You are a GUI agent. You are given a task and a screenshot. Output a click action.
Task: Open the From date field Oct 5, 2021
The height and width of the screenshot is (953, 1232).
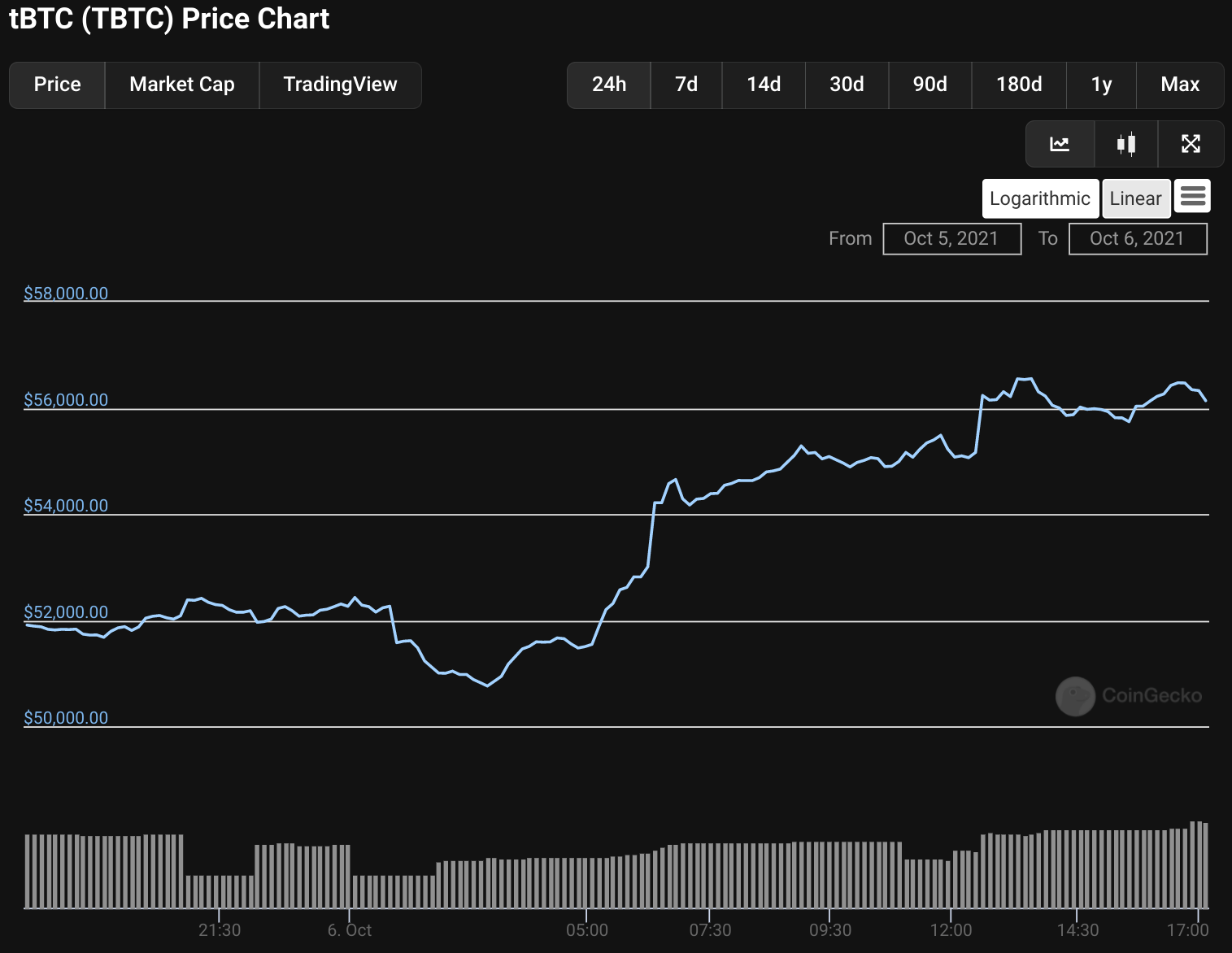951,238
